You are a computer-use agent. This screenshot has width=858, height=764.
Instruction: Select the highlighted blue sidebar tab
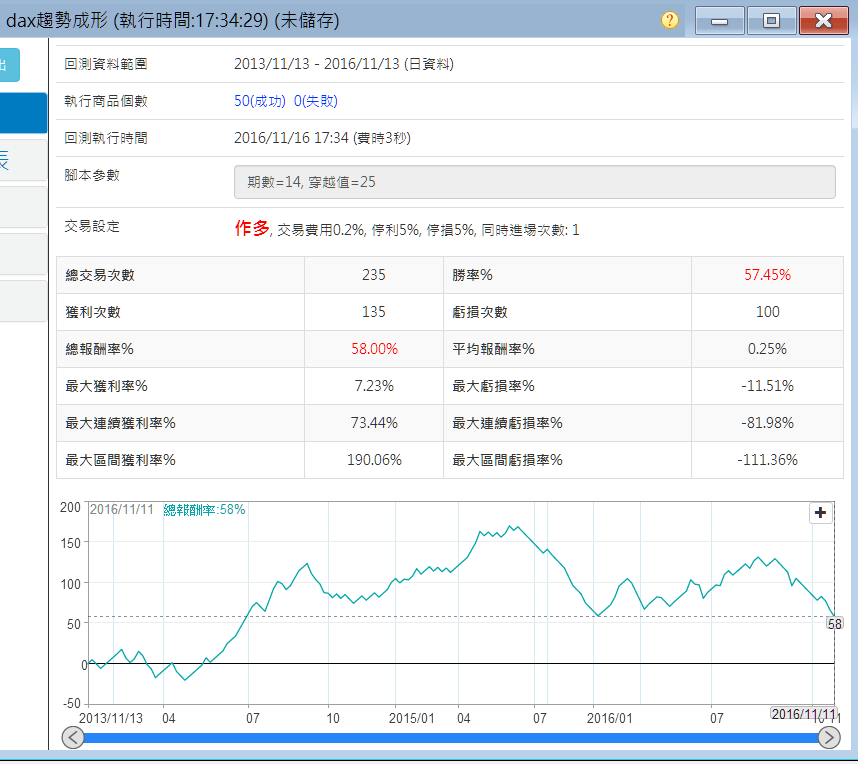(x=22, y=113)
